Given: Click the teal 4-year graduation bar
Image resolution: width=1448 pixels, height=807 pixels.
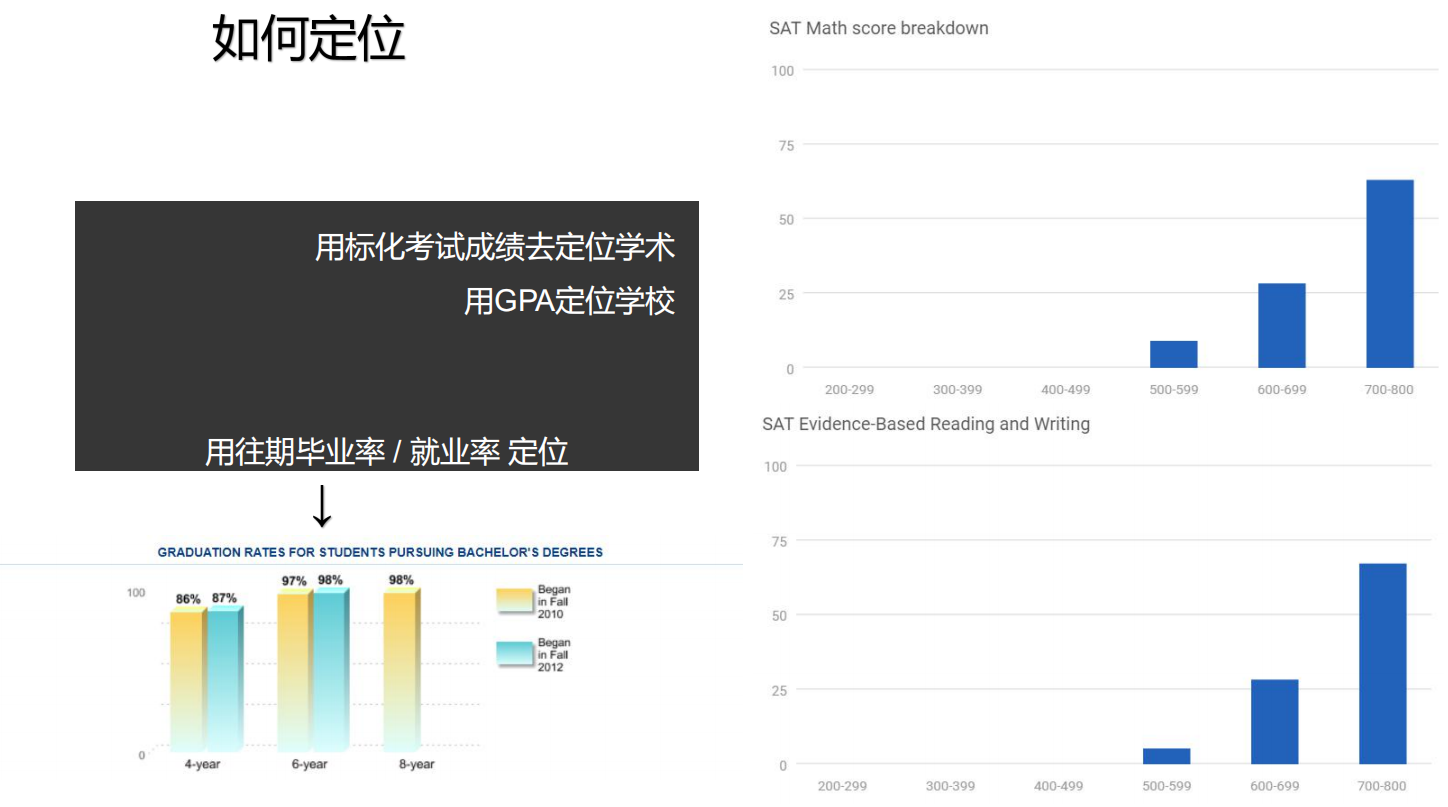Looking at the screenshot, I should (x=224, y=679).
